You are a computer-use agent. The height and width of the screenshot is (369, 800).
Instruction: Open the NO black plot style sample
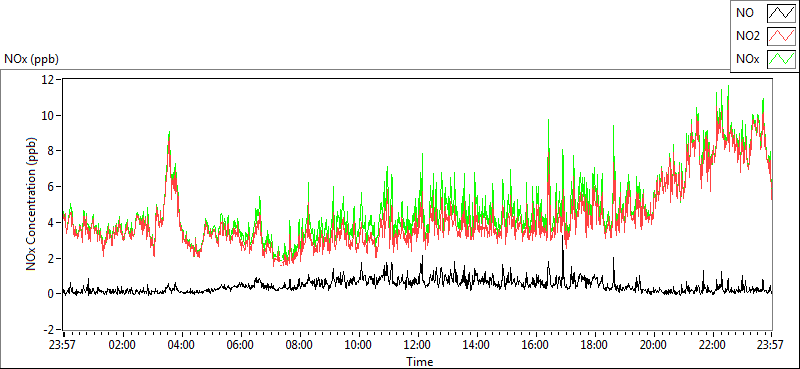pyautogui.click(x=781, y=13)
